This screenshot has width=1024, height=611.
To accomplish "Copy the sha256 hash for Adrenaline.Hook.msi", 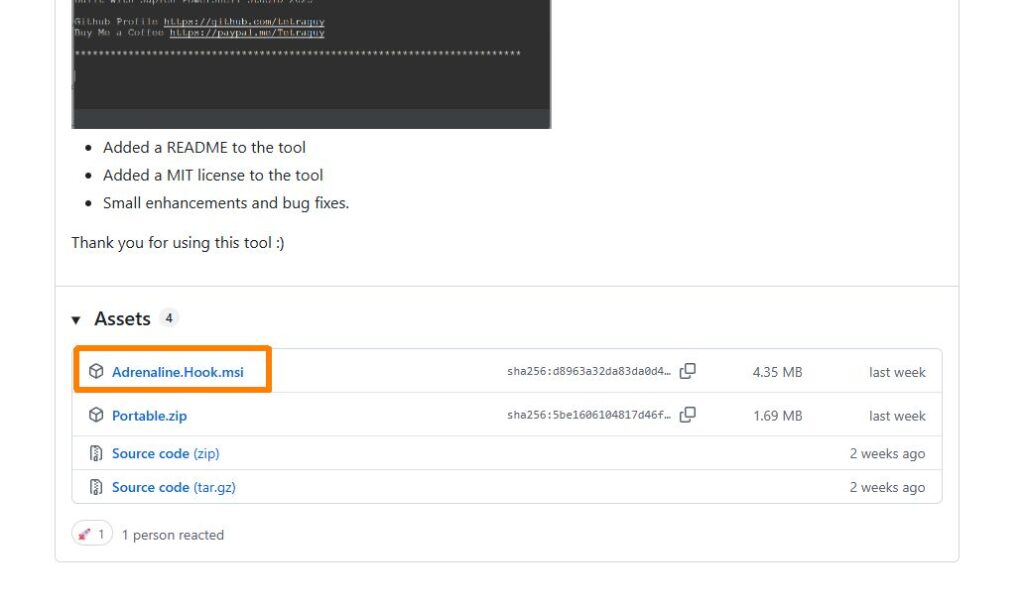I will click(x=688, y=371).
